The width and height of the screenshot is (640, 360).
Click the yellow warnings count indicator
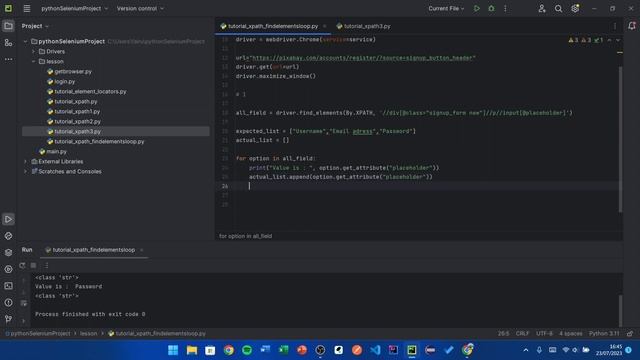573,40
